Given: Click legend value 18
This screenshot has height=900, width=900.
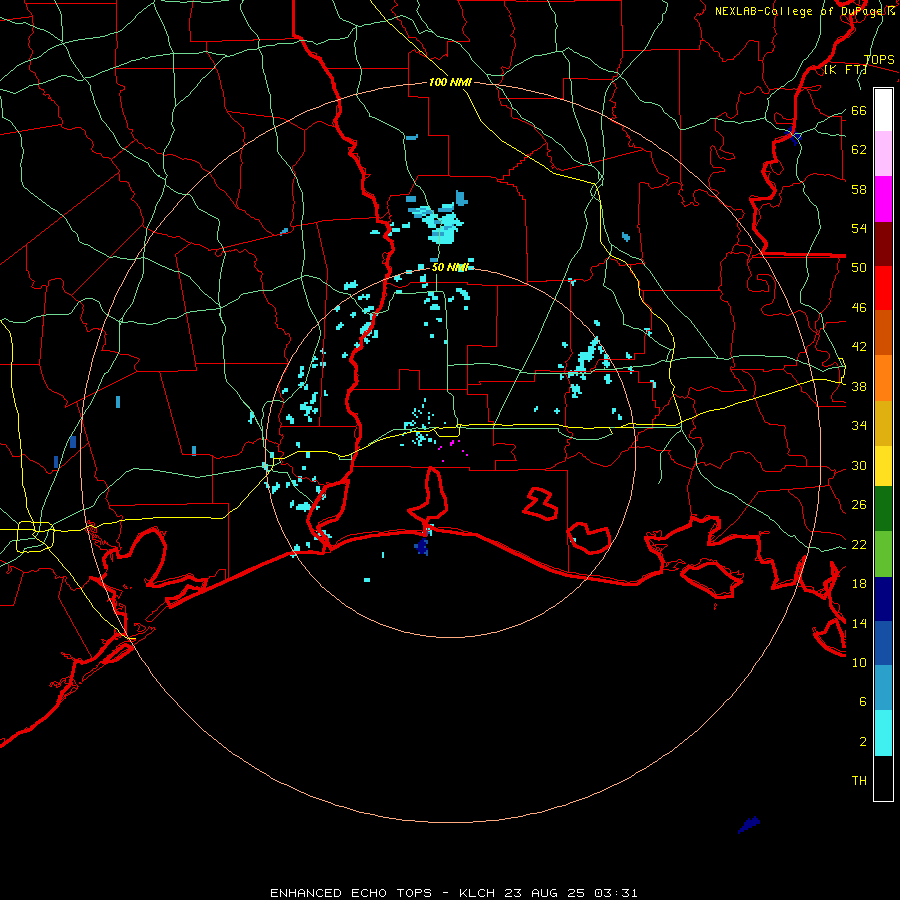Looking at the screenshot, I should tap(859, 584).
